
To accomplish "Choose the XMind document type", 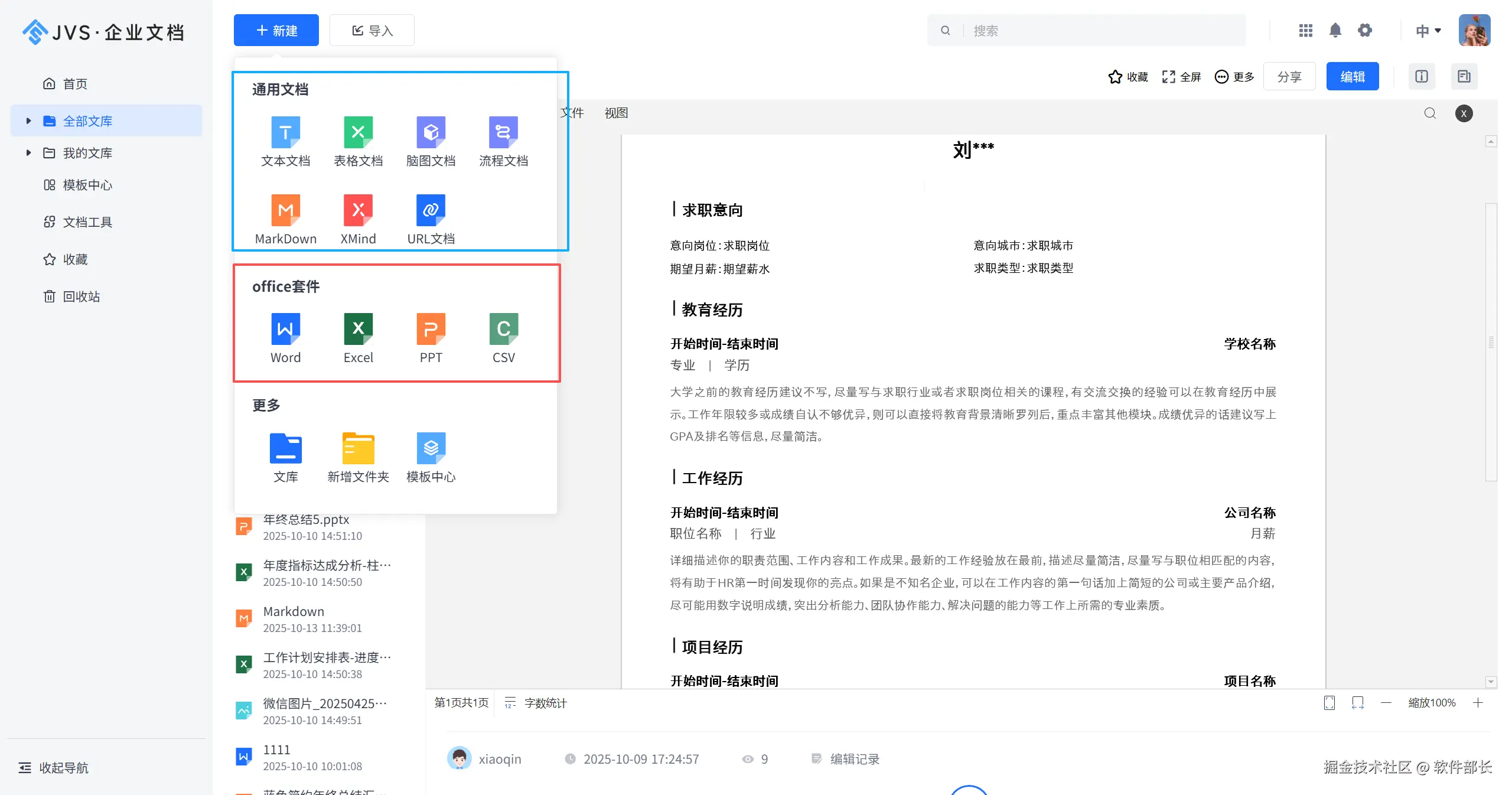I will point(358,210).
